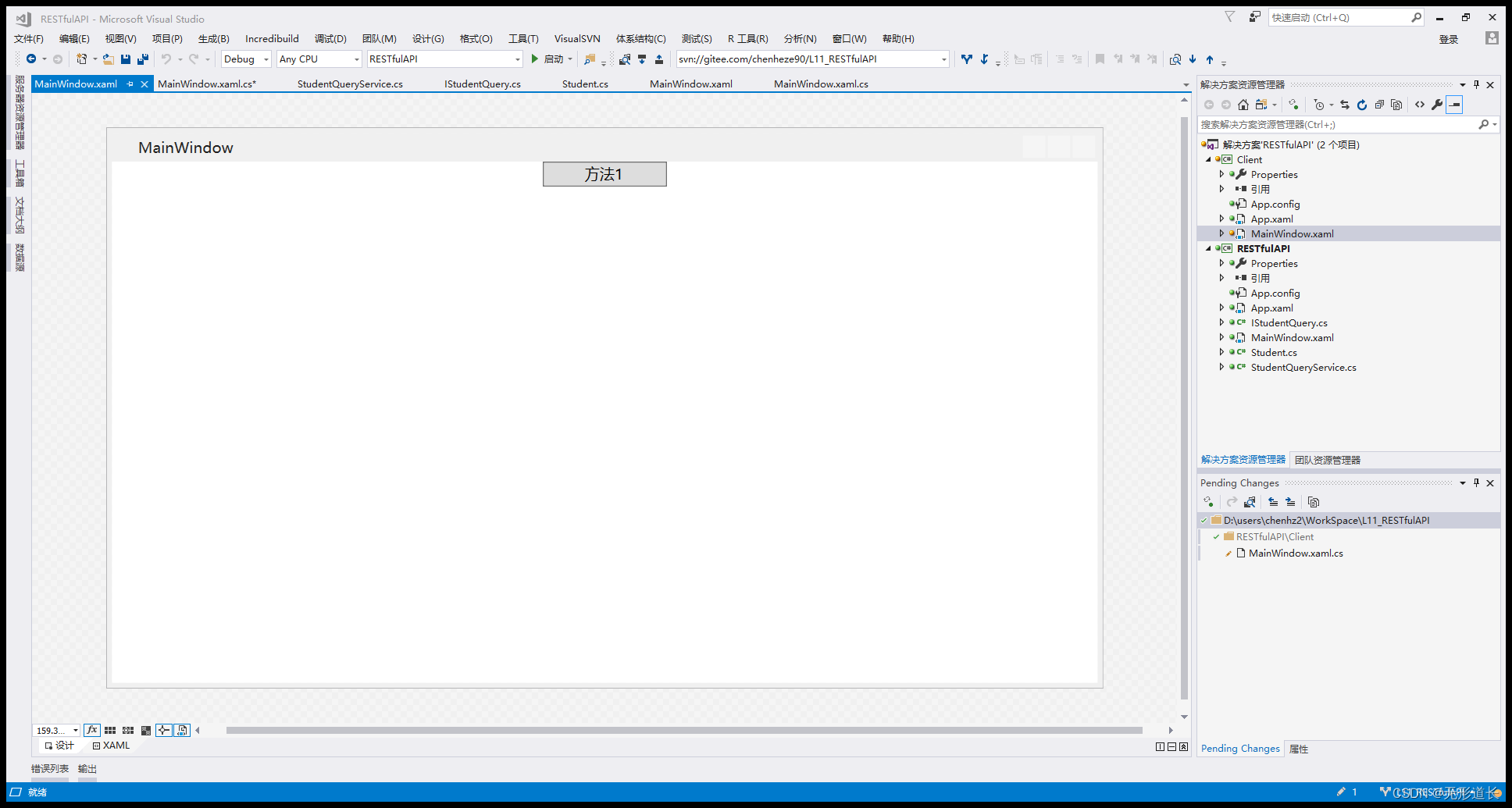Open the 文件(F) menu
Image resolution: width=1512 pixels, height=808 pixels.
point(29,38)
